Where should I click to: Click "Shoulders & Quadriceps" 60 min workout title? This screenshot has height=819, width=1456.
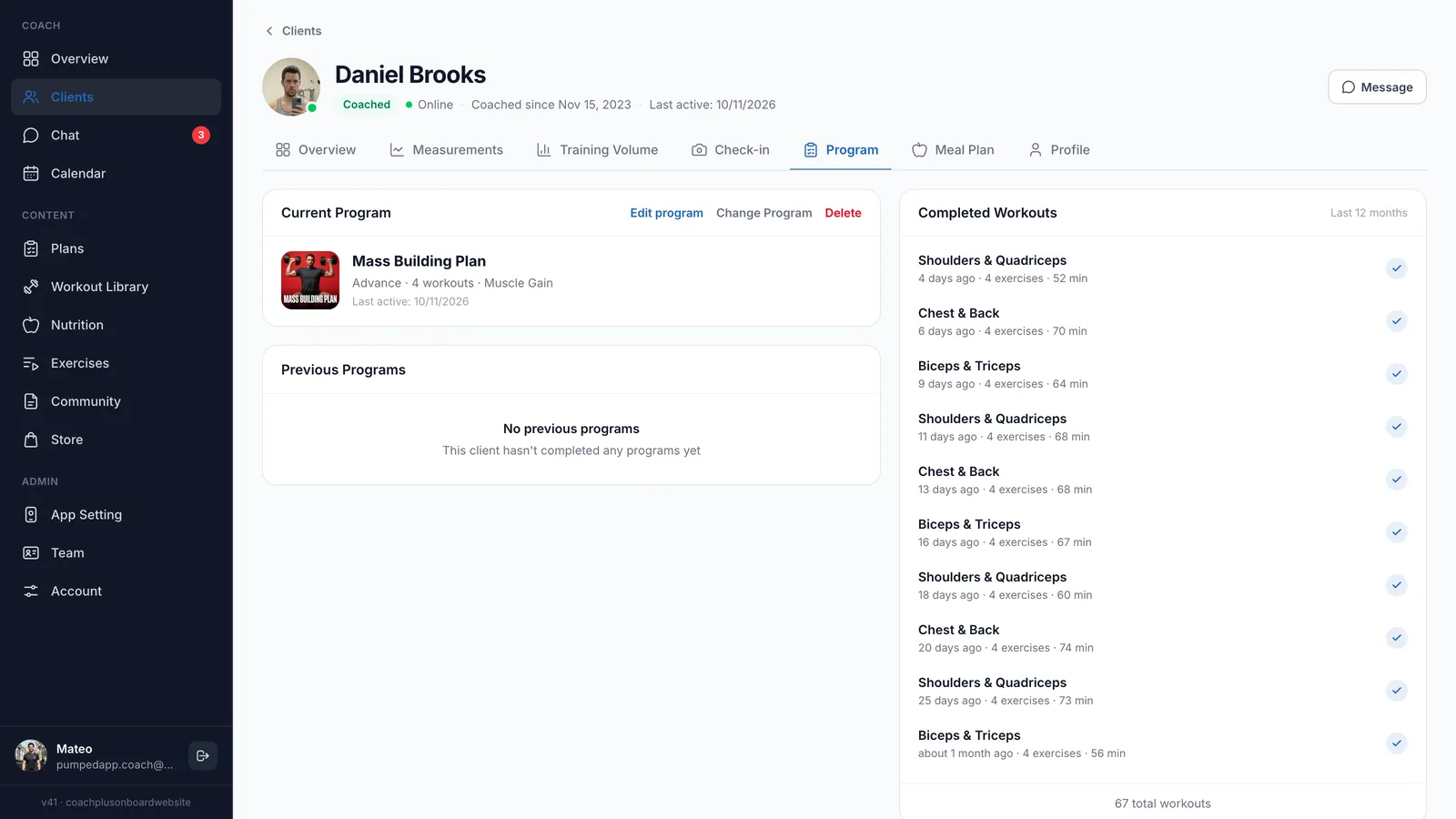pos(992,577)
